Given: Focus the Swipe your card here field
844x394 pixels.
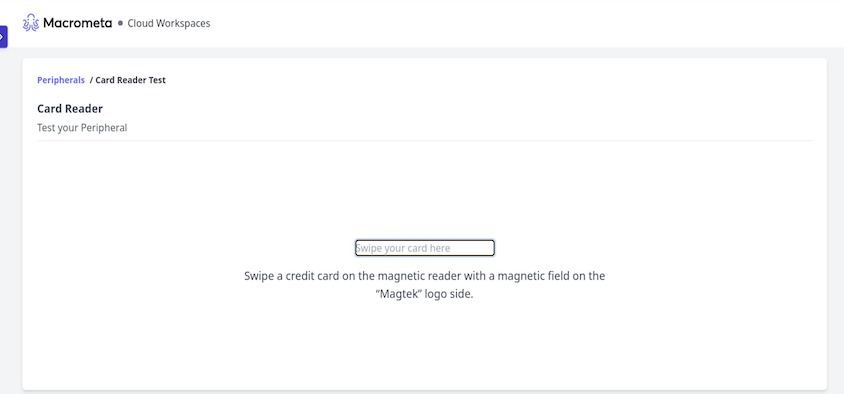Looking at the screenshot, I should [x=425, y=248].
